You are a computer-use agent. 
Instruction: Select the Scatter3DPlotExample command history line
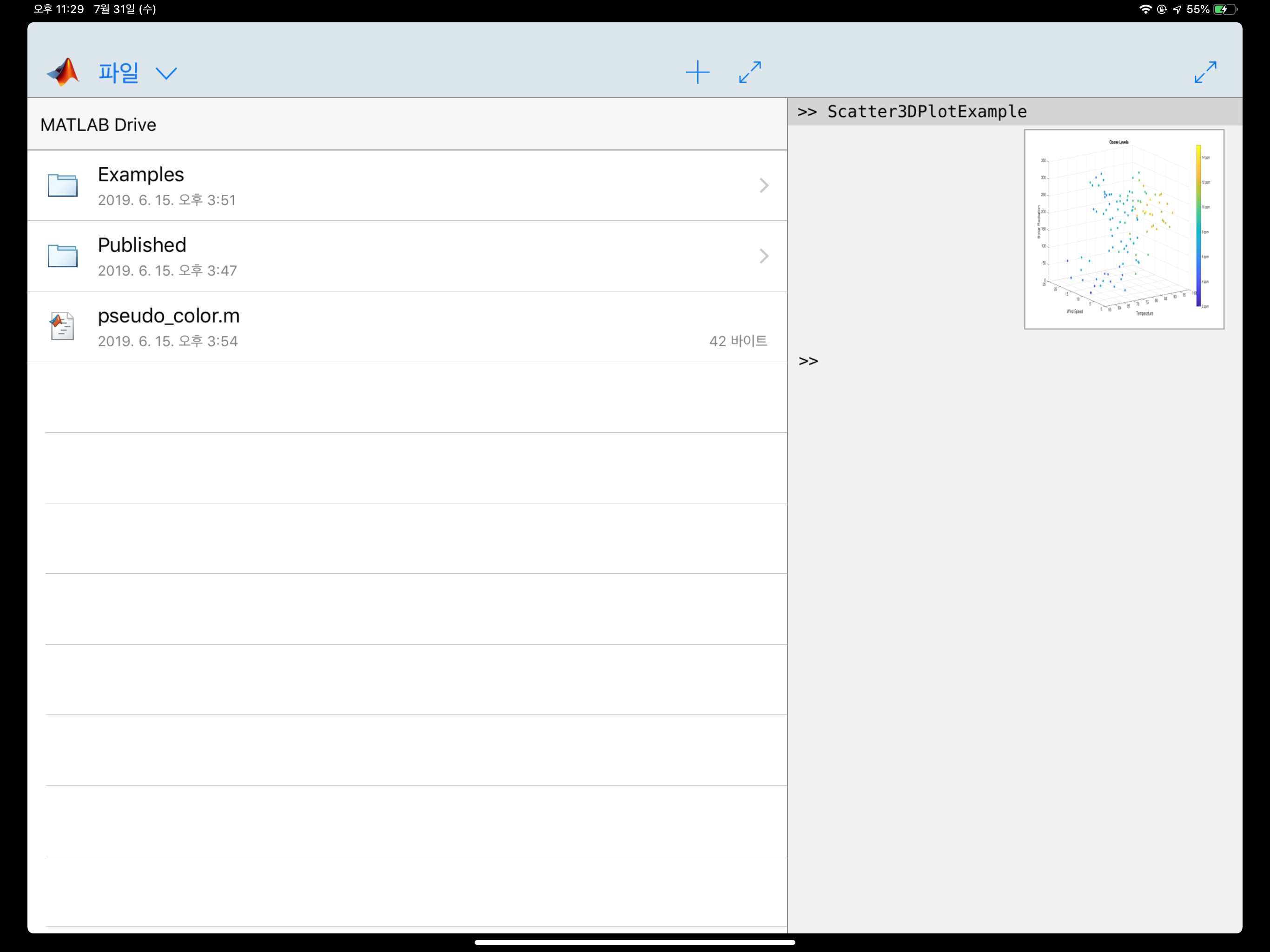coord(926,112)
